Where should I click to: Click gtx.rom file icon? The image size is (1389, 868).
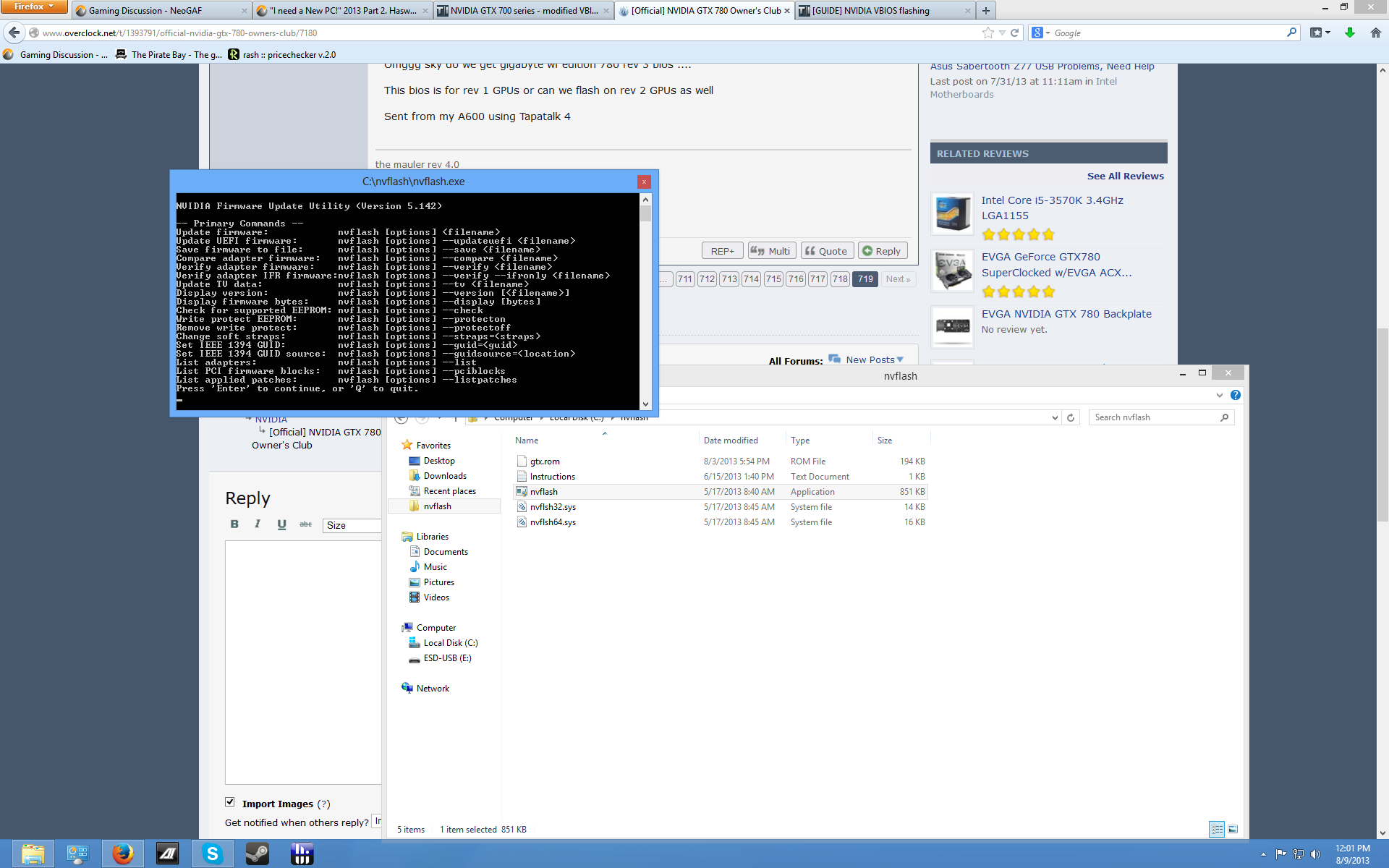pos(522,461)
